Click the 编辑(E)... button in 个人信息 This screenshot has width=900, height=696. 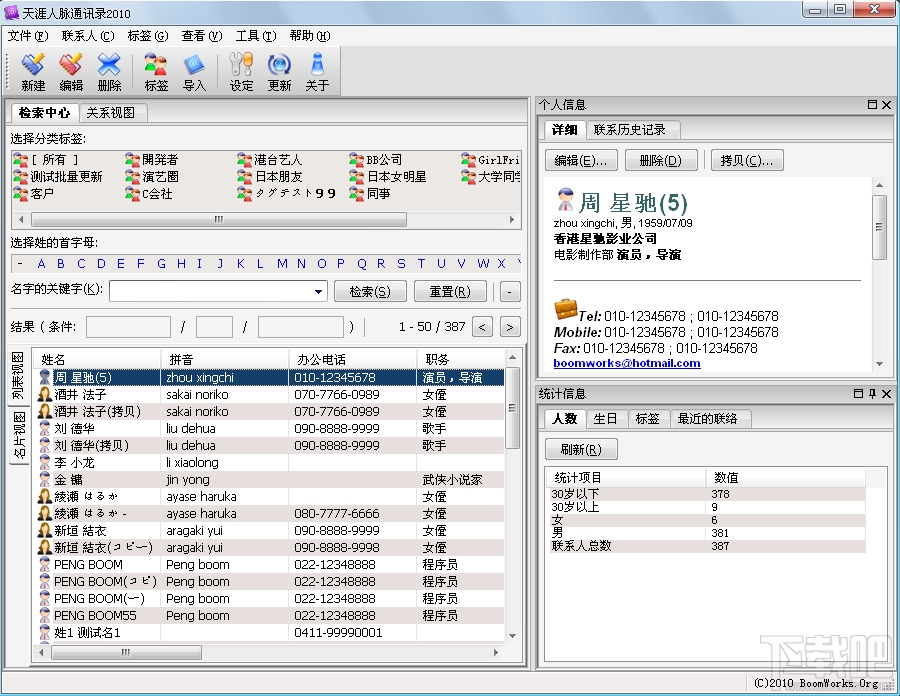[581, 160]
